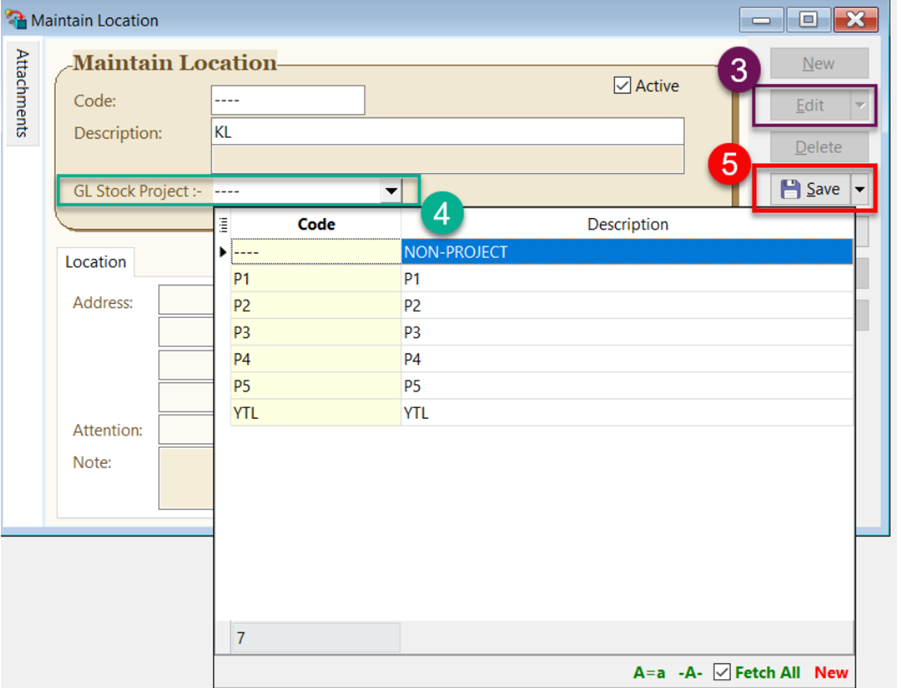The width and height of the screenshot is (903, 688).
Task: Switch to the Location tab
Action: (96, 262)
